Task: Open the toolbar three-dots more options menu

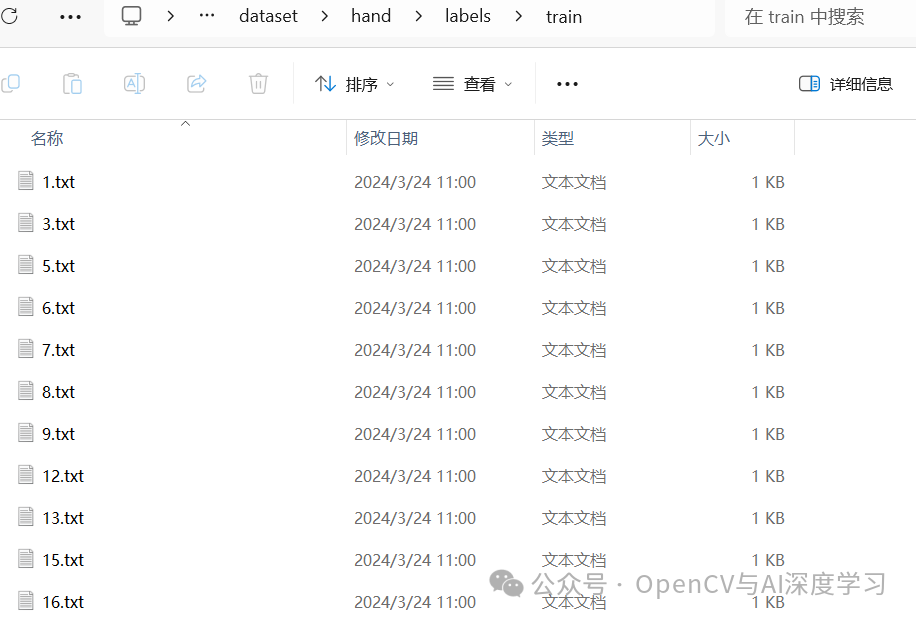Action: pos(567,84)
